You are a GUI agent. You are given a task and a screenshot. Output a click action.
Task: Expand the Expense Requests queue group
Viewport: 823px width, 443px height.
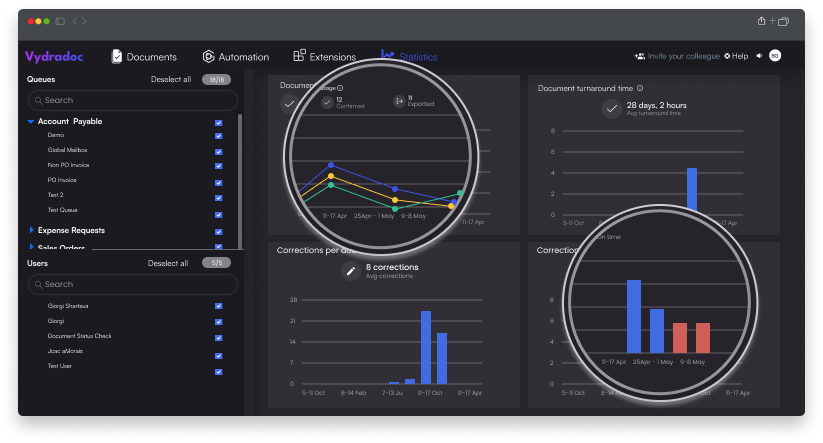point(31,230)
